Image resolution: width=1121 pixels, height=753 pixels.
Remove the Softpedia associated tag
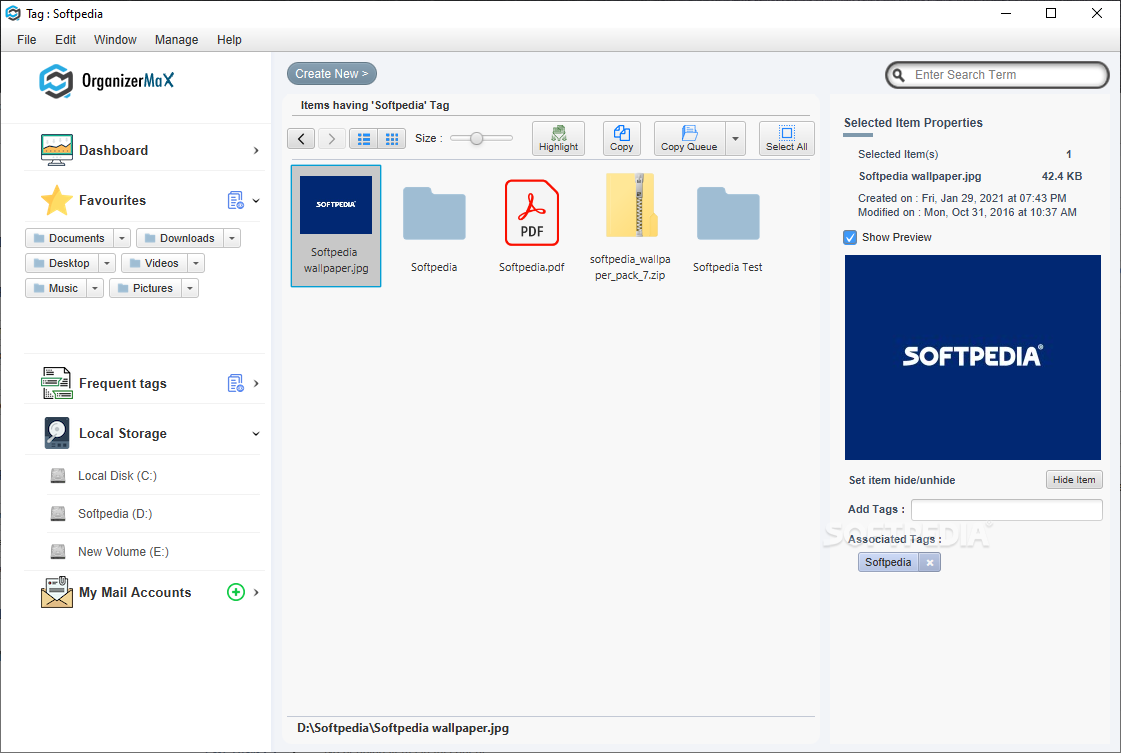(x=930, y=563)
